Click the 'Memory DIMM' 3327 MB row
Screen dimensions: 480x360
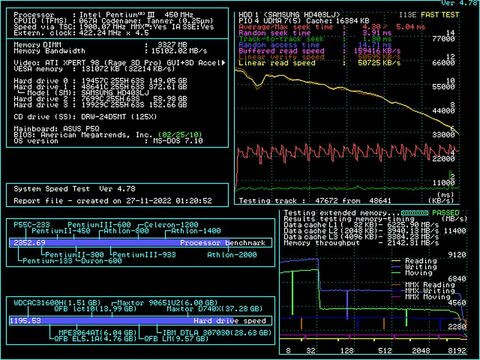tap(100, 45)
